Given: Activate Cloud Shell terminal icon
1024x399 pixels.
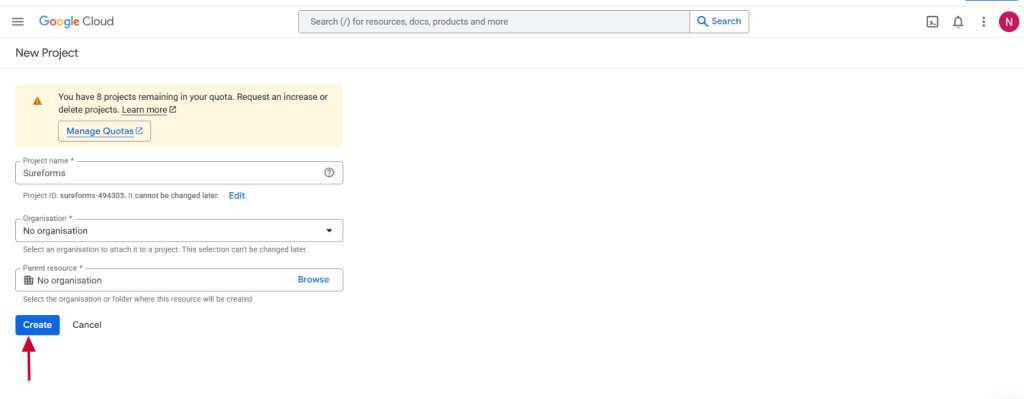Looking at the screenshot, I should point(933,22).
